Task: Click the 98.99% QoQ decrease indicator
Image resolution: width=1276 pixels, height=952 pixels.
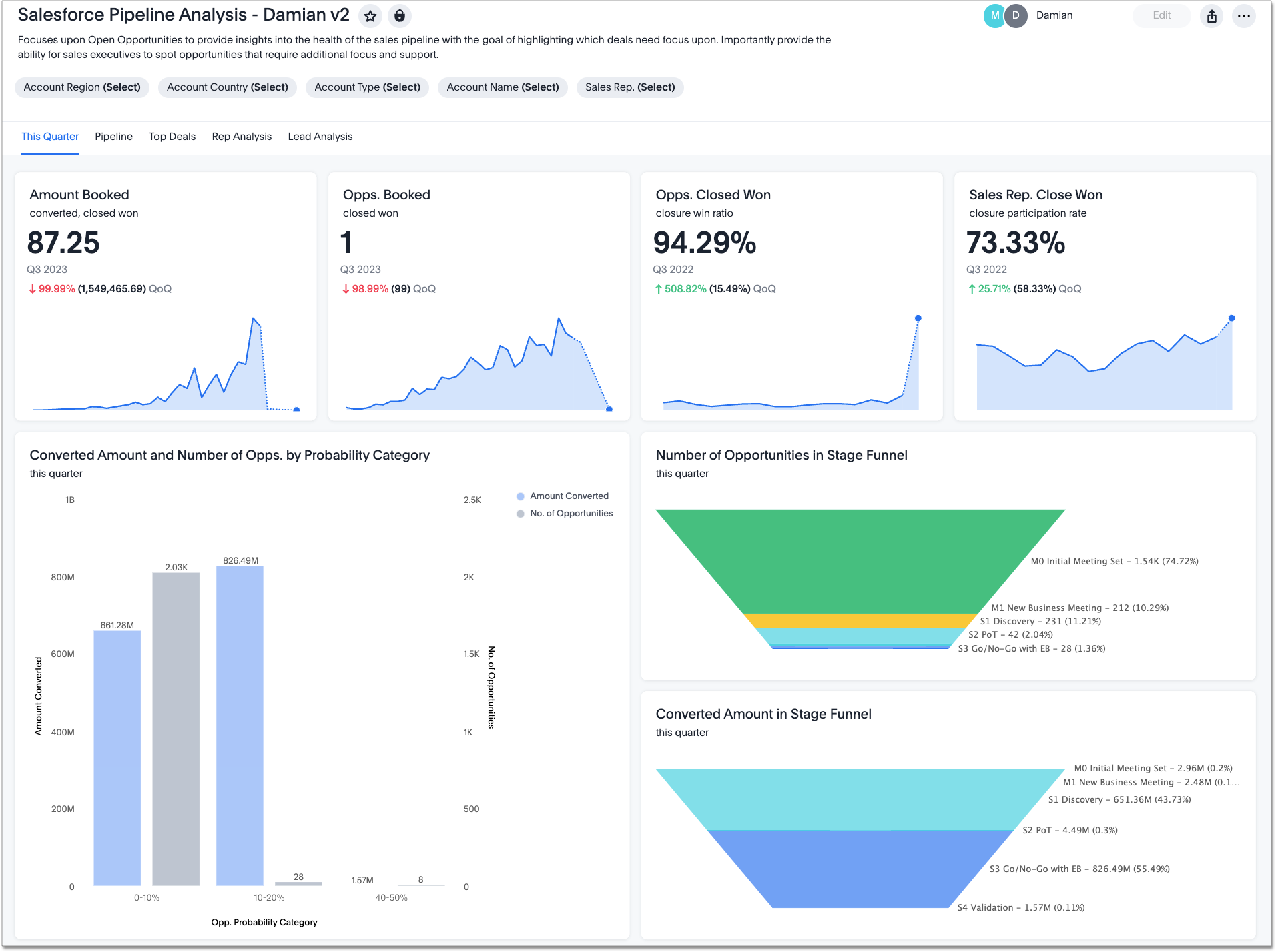Action: pos(365,289)
